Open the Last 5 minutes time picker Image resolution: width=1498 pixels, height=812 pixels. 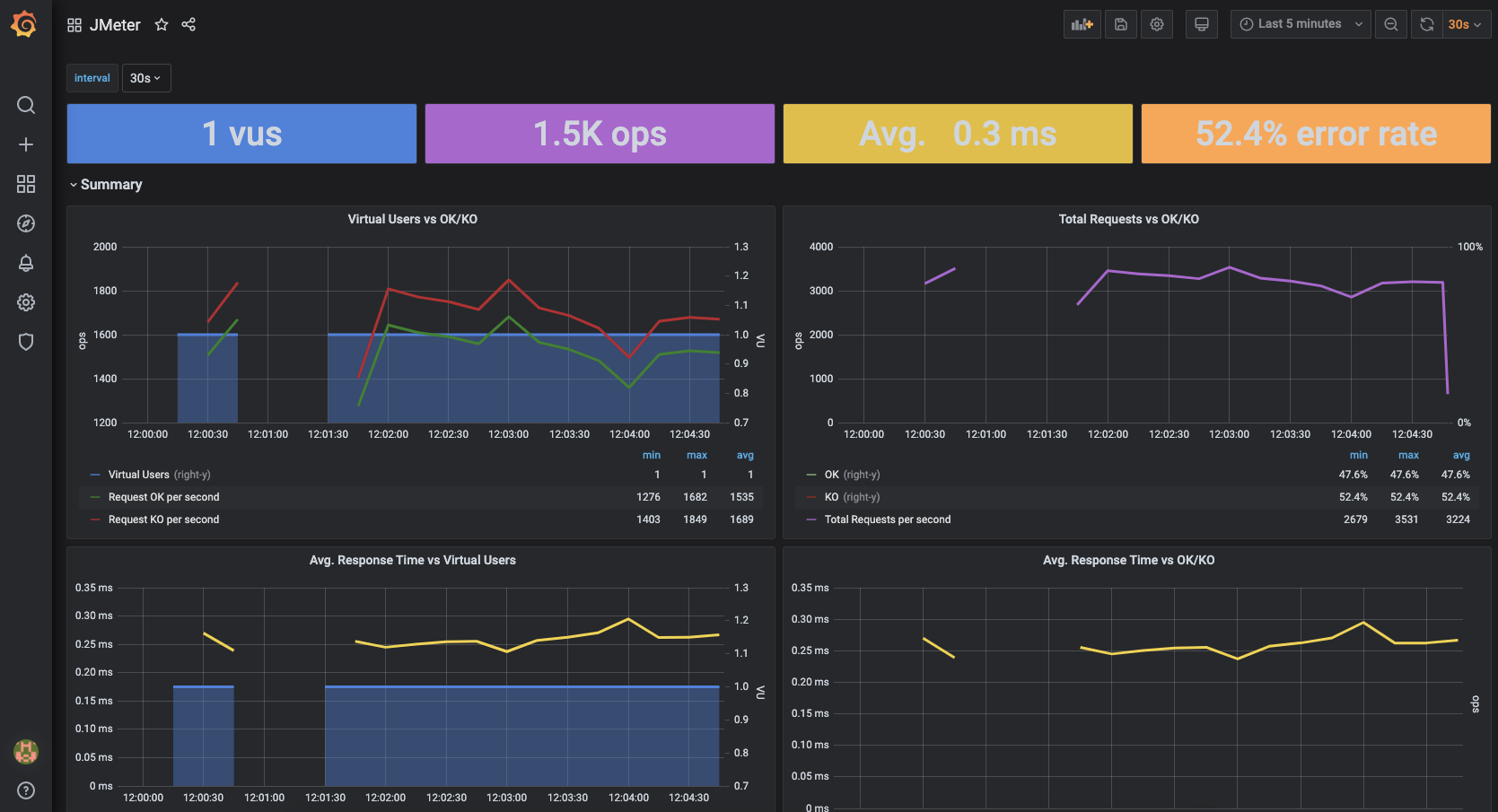click(x=1301, y=24)
